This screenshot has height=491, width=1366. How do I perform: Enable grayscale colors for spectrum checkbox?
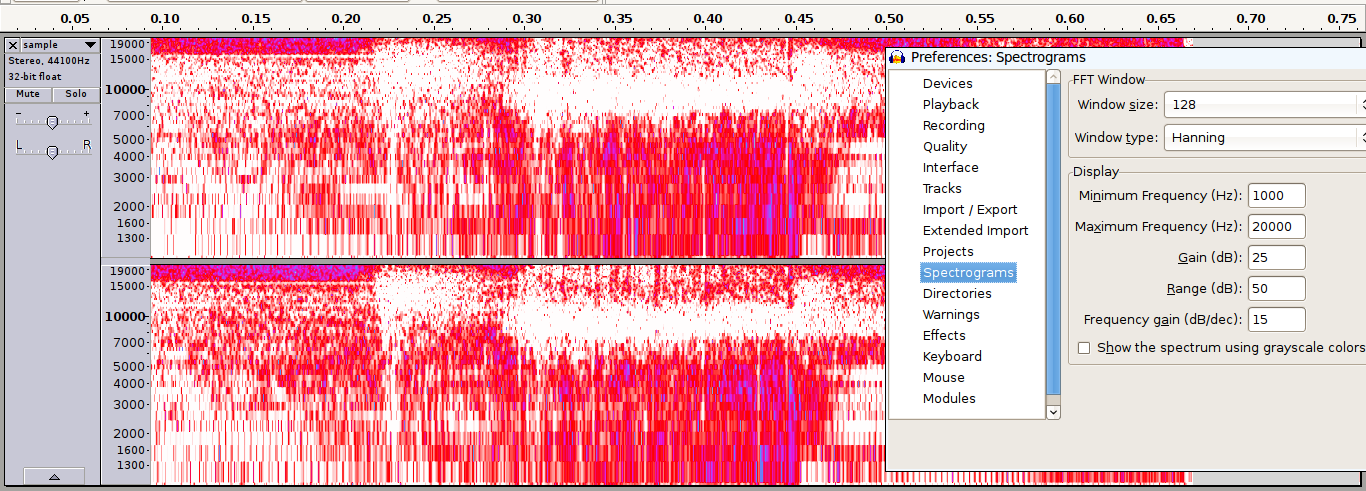pos(1084,348)
